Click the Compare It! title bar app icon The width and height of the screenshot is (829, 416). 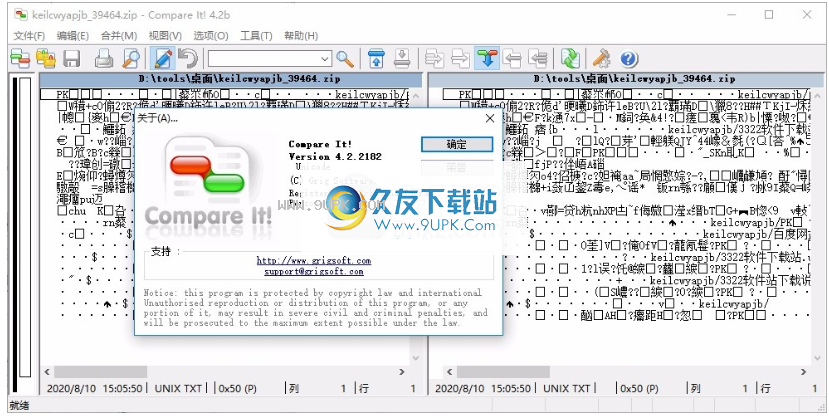[x=21, y=15]
